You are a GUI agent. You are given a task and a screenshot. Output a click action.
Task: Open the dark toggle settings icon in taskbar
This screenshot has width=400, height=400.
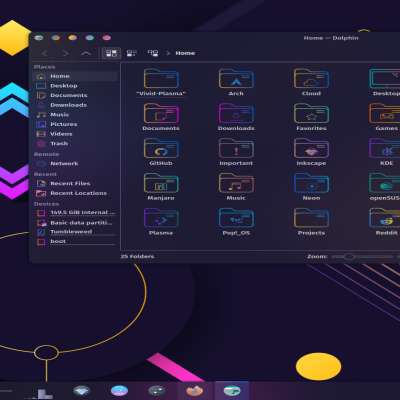(157, 390)
